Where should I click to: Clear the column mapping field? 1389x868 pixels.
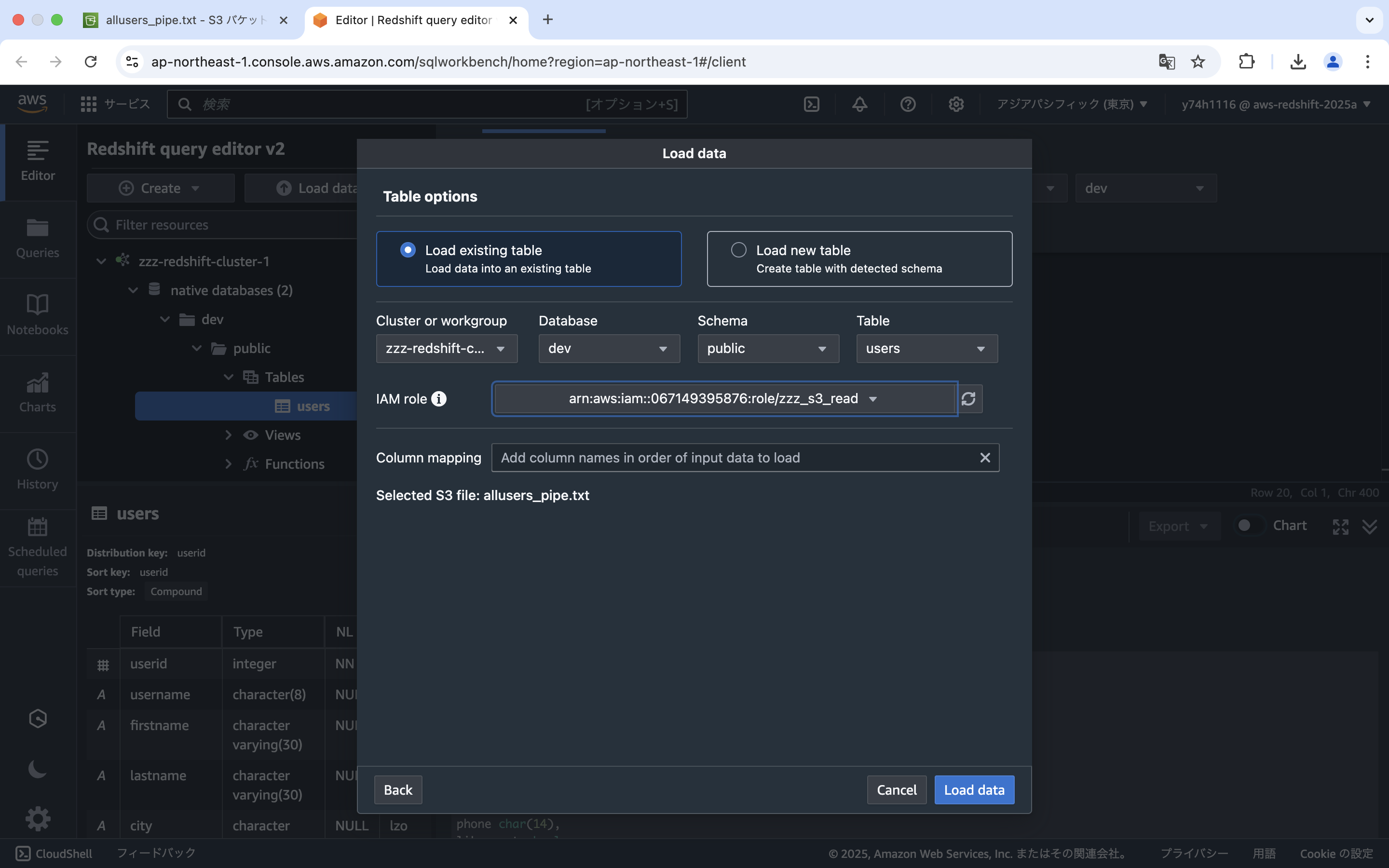[985, 458]
